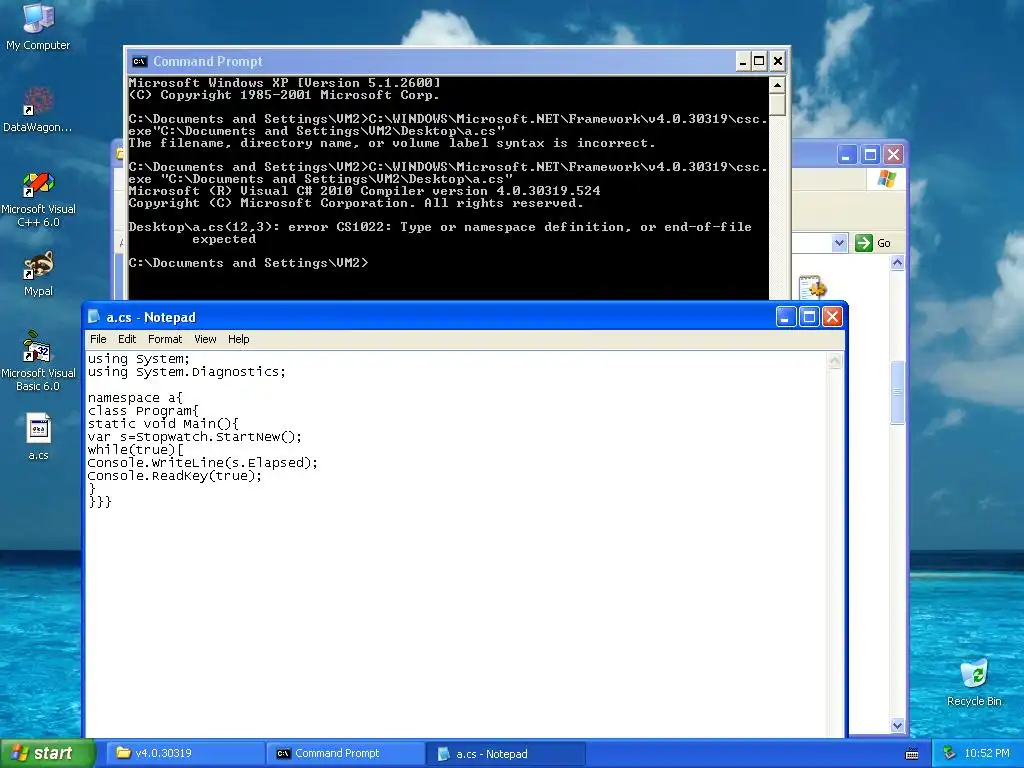
Task: Open the File menu in Notepad
Action: click(98, 339)
